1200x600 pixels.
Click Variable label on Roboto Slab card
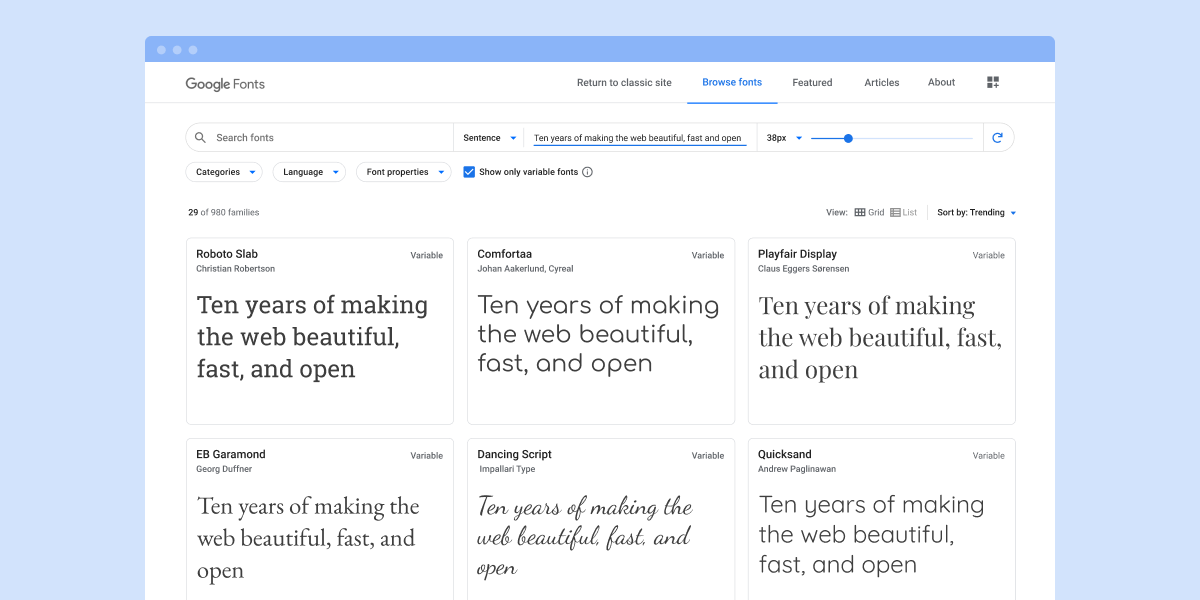[426, 256]
